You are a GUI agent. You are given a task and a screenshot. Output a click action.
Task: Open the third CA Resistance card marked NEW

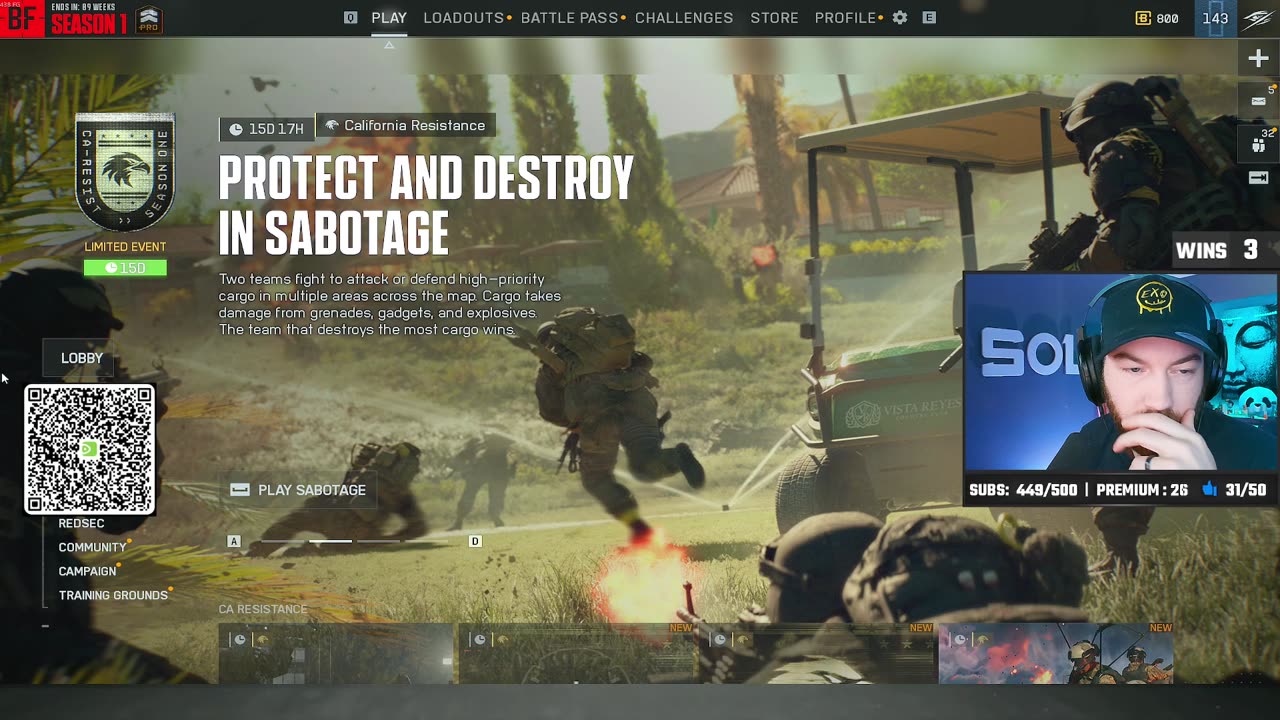[x=817, y=653]
